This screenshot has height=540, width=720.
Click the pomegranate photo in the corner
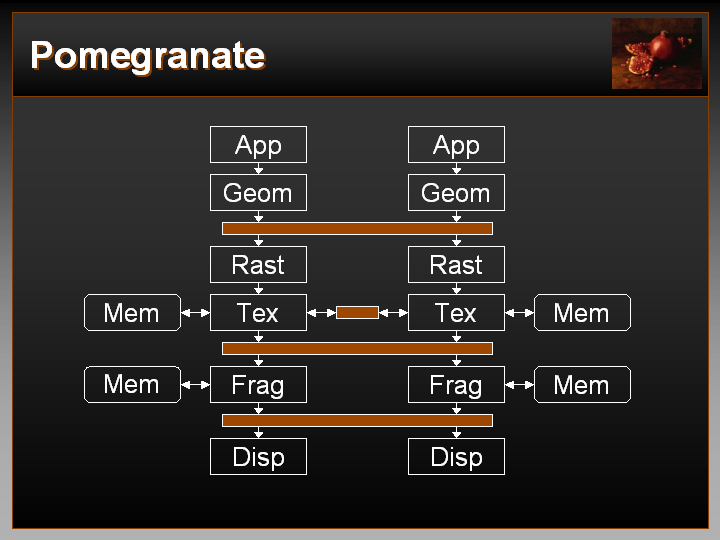656,54
